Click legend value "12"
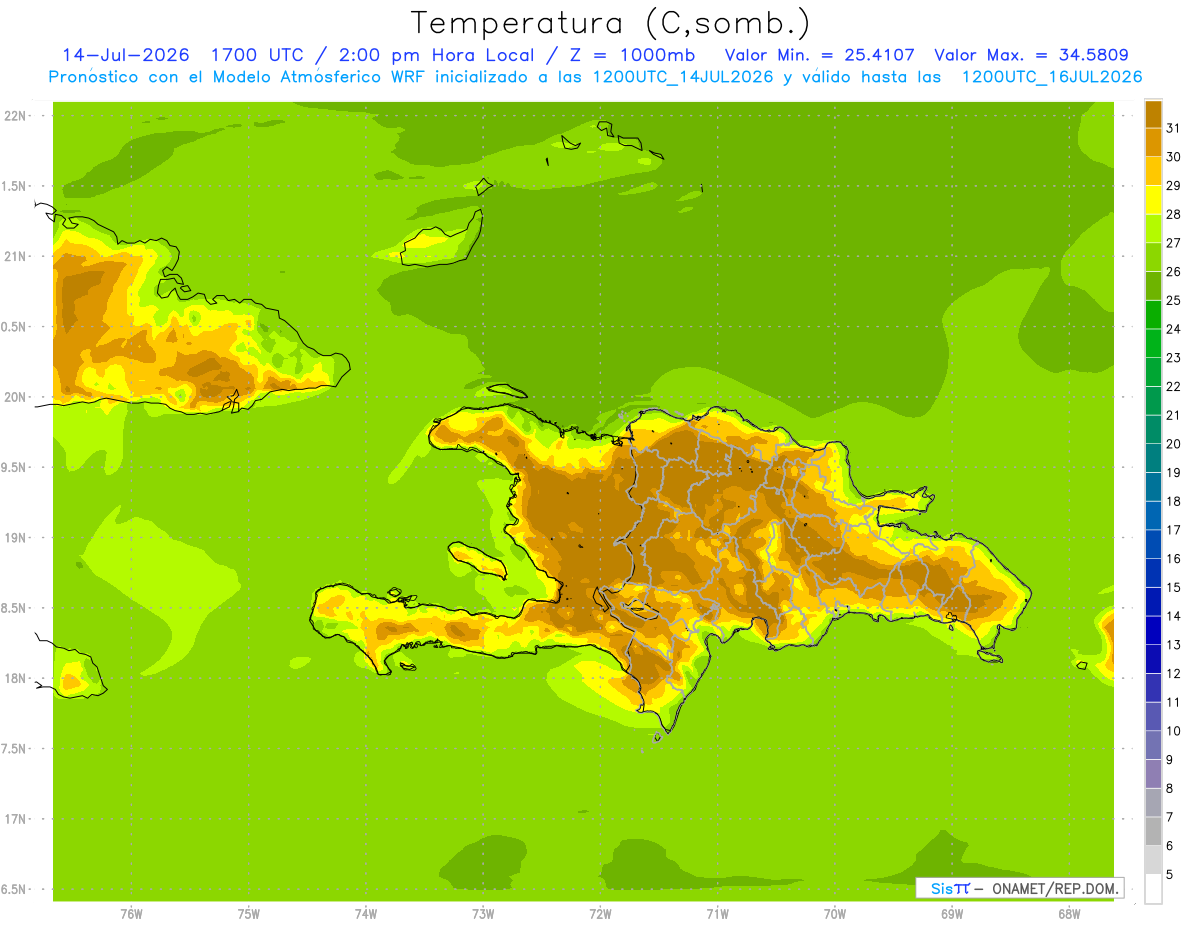The width and height of the screenshot is (1200, 927). 1174,674
